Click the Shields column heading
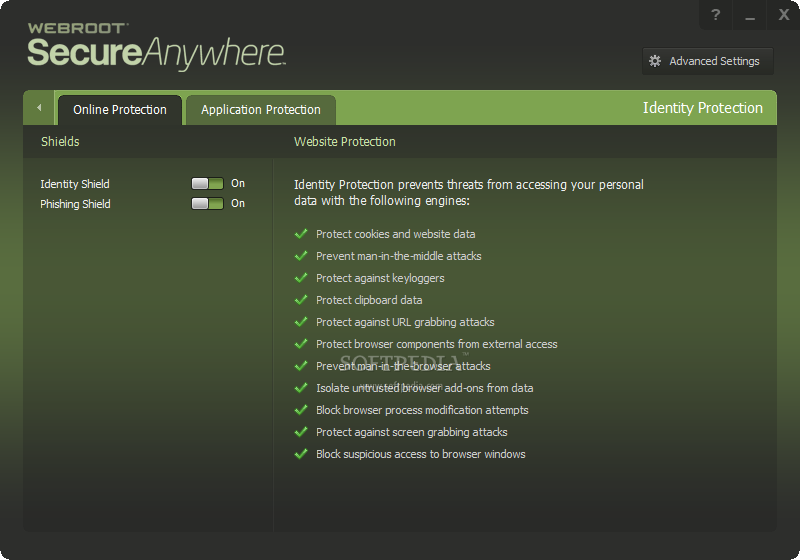The image size is (800, 560). point(60,142)
